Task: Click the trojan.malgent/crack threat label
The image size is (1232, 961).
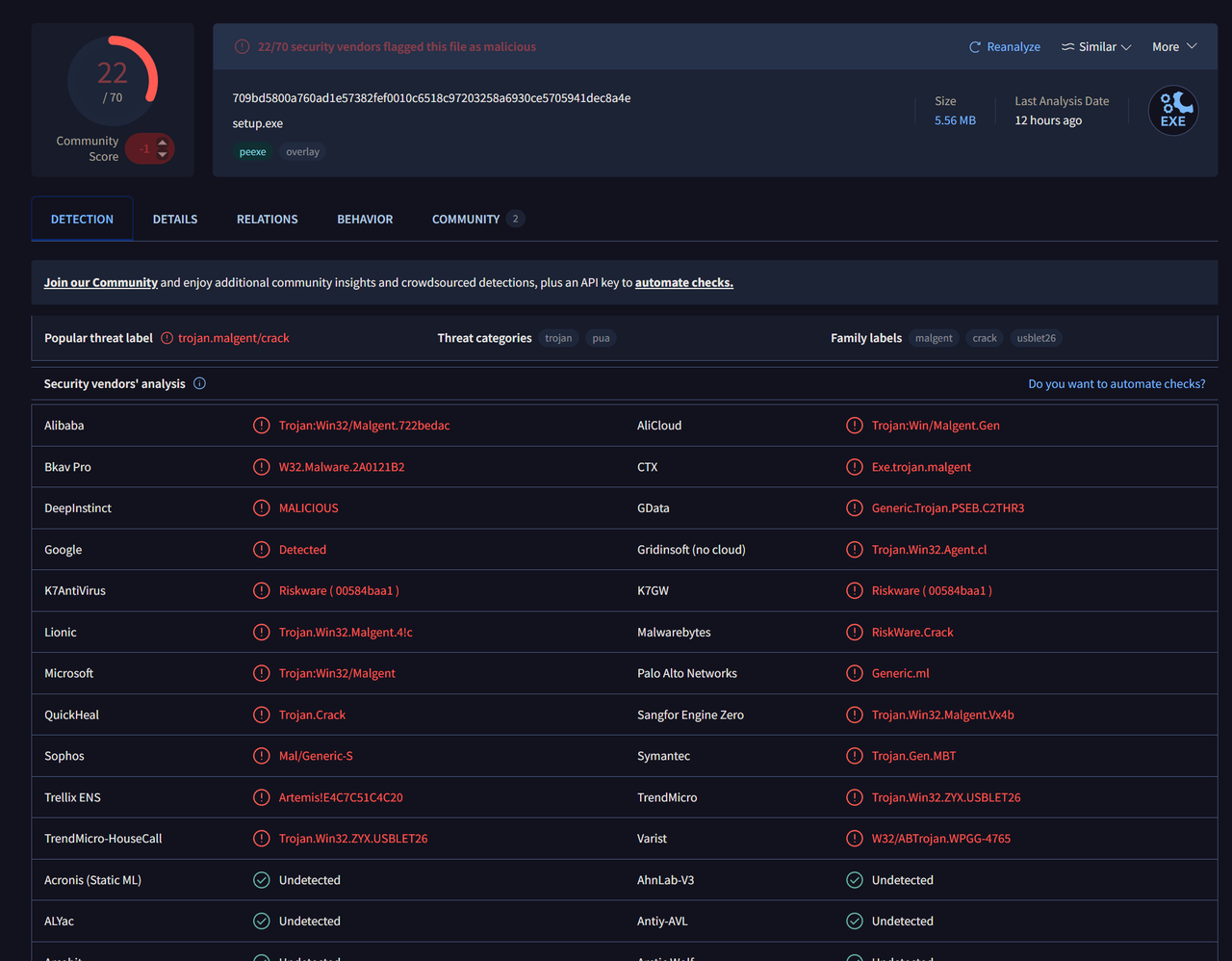Action: point(234,338)
